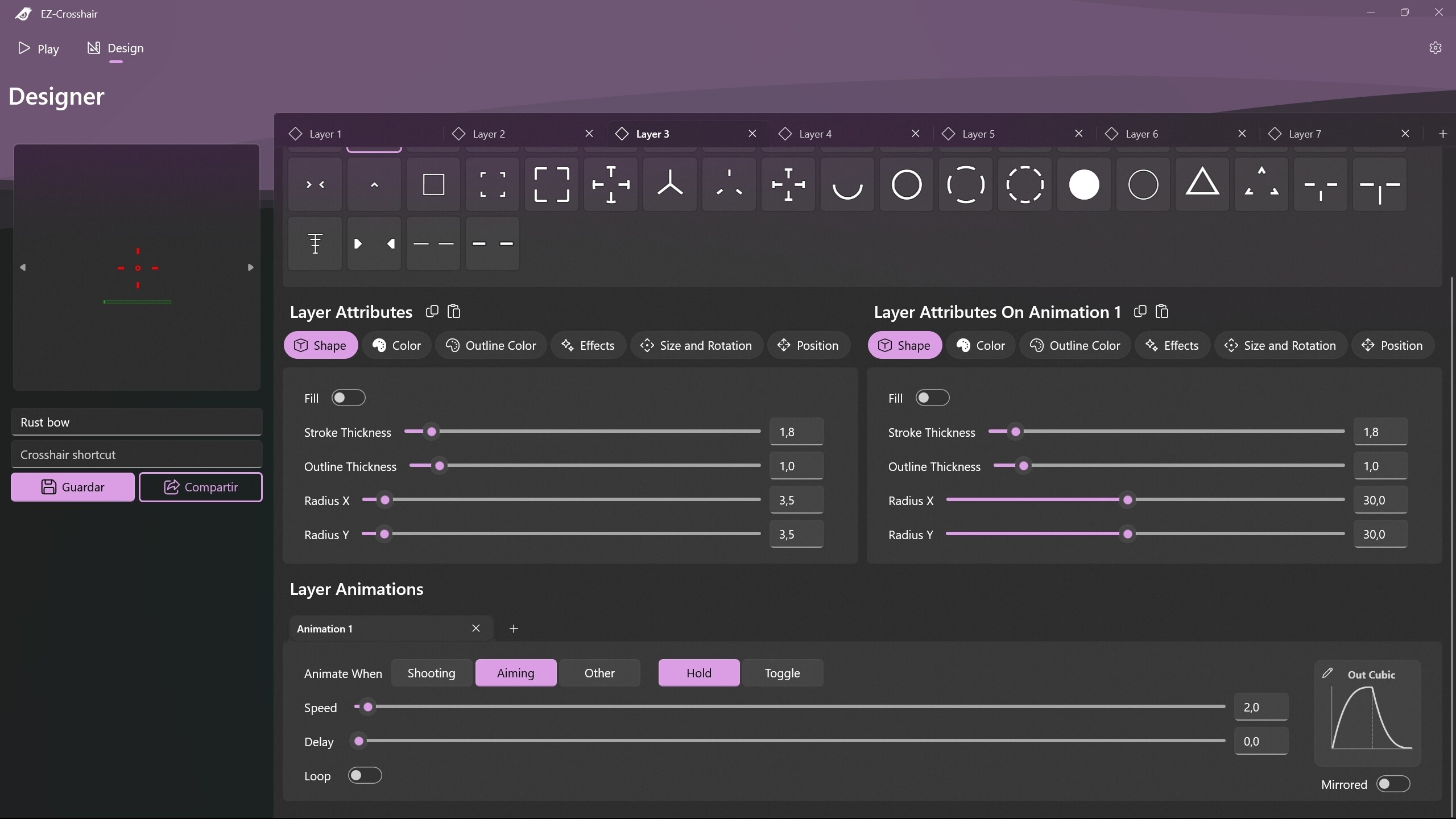Paste attributes into Layer Attributes On Animation 1

coord(1162,312)
